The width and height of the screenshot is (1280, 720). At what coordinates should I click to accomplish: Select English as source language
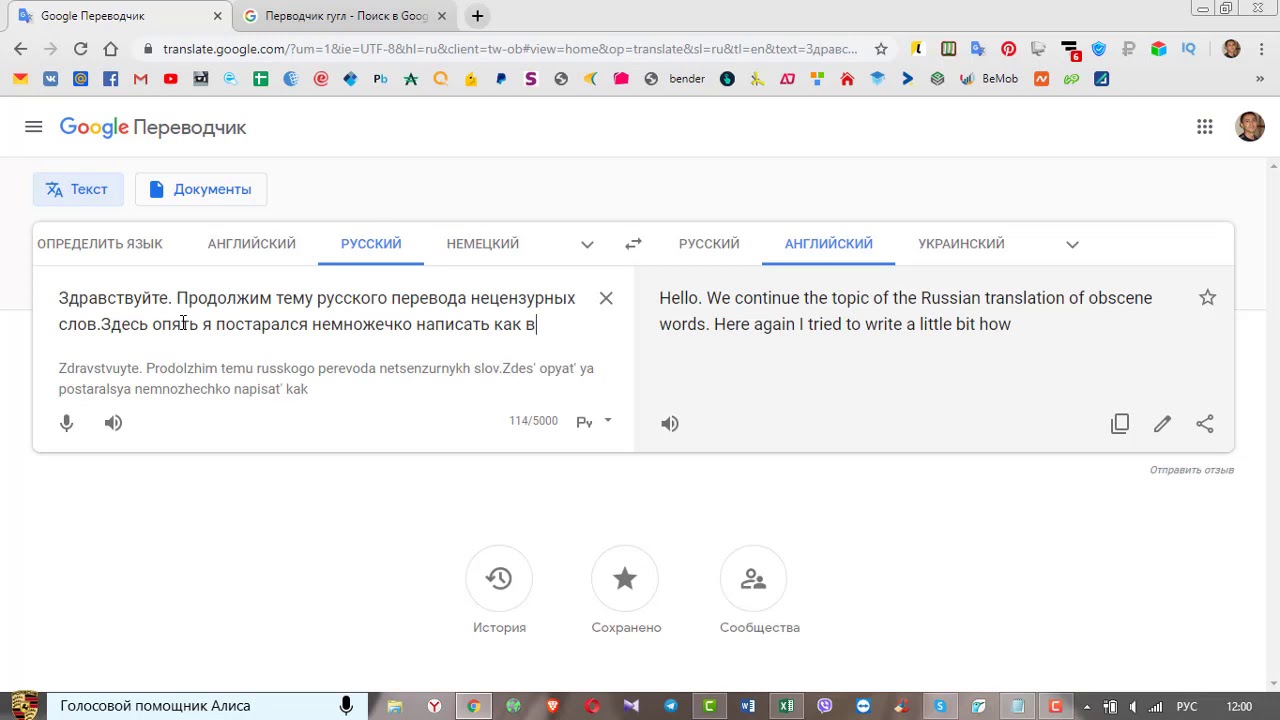(x=252, y=244)
